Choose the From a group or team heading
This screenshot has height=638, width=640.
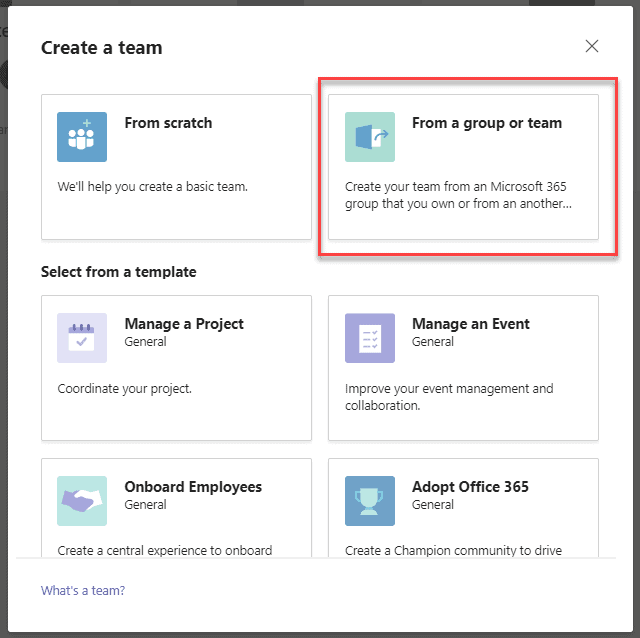click(x=487, y=123)
